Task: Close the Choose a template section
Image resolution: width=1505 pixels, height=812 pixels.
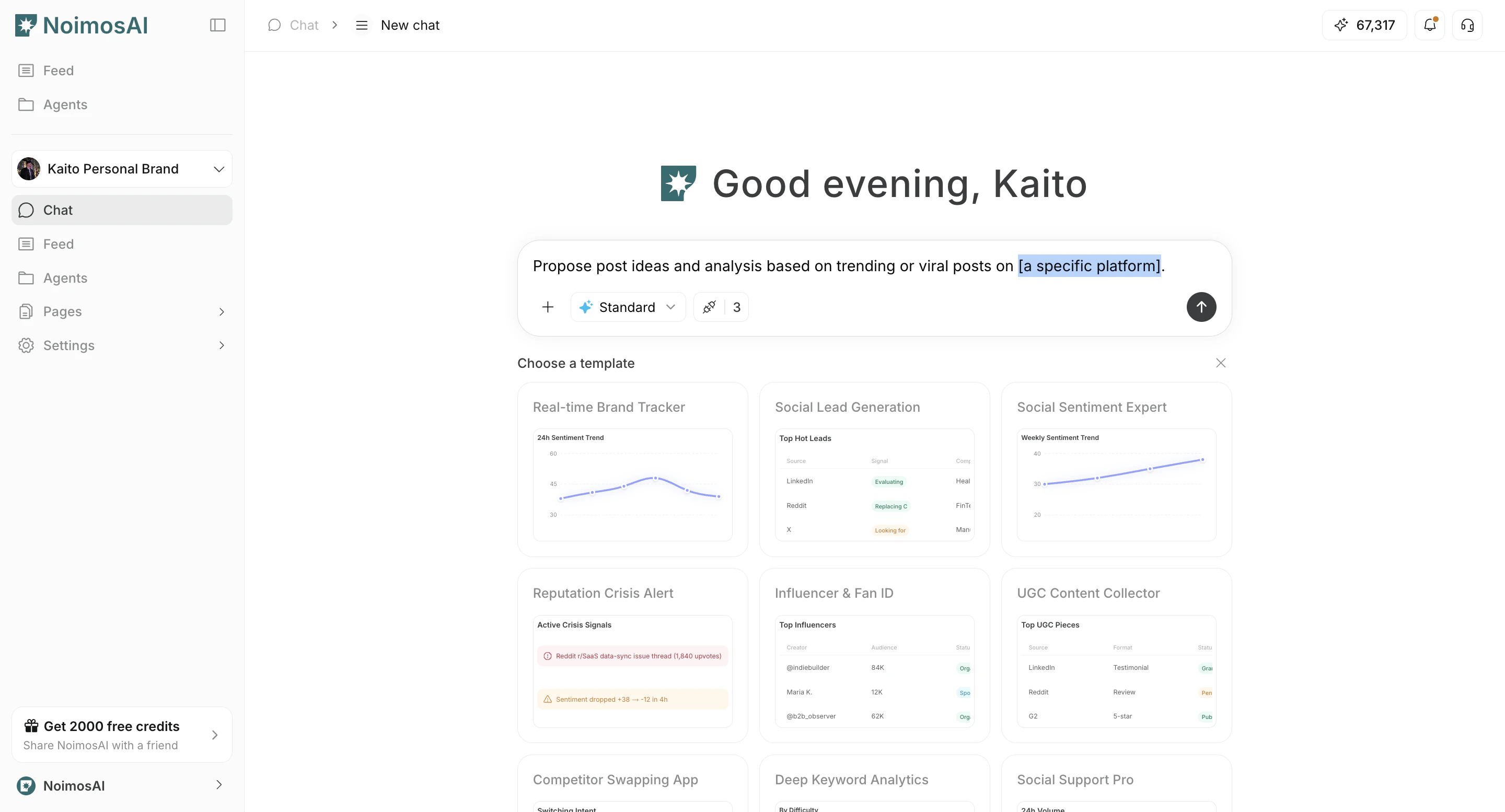Action: [x=1221, y=363]
